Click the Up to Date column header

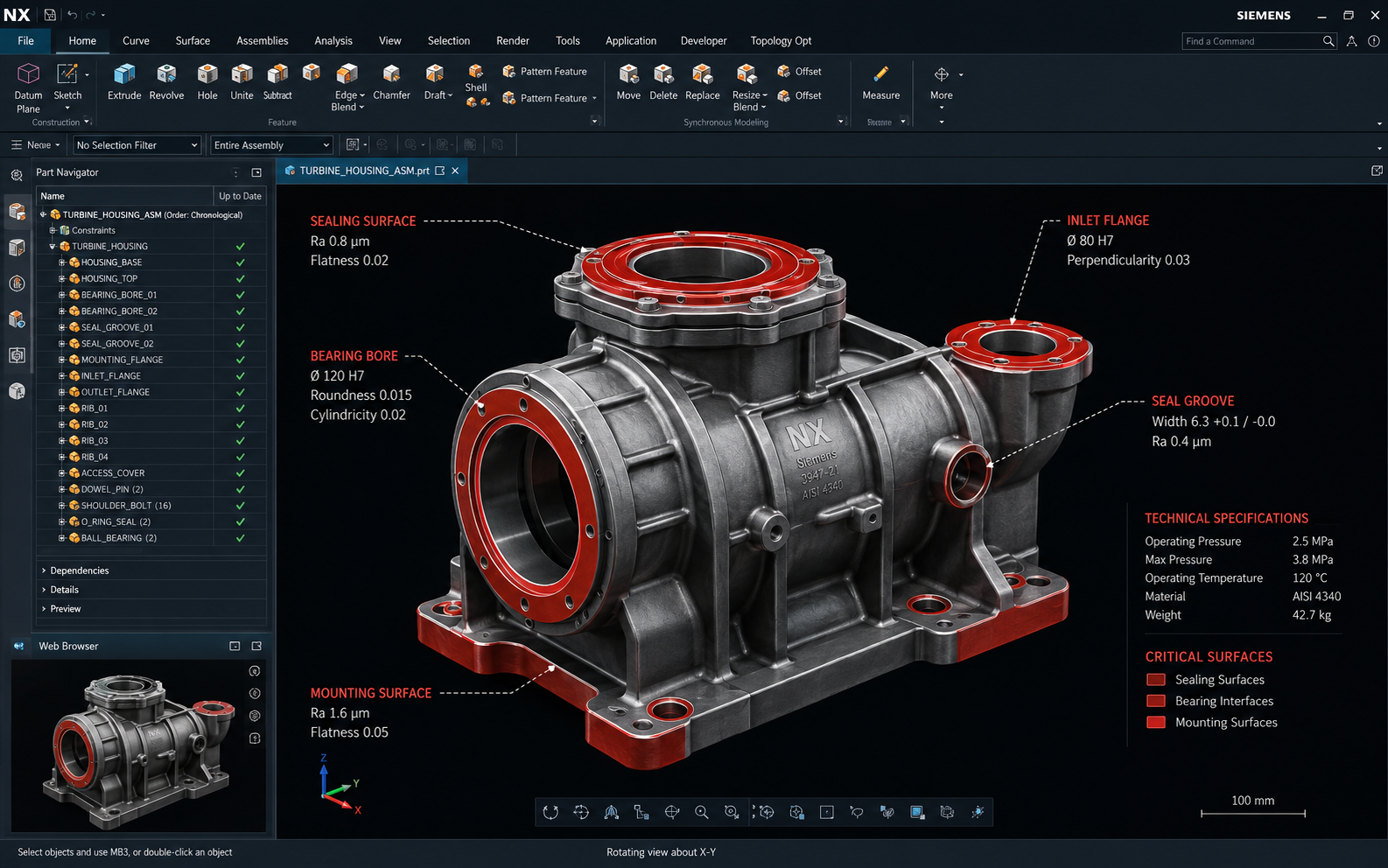coord(240,196)
